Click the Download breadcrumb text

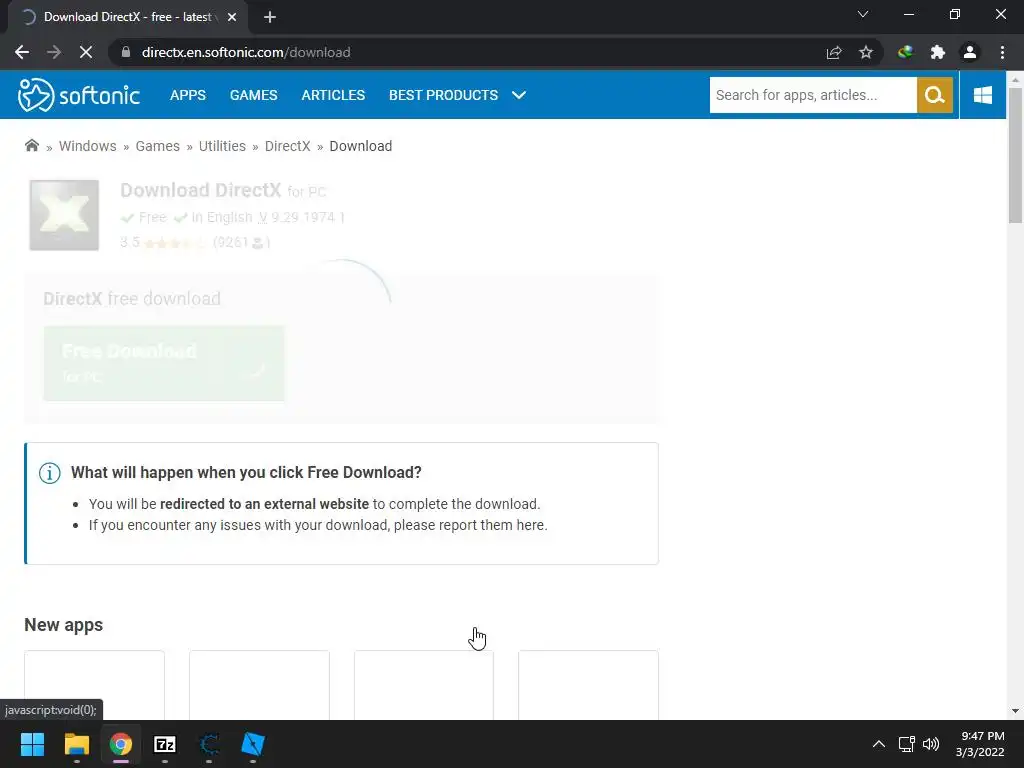pyautogui.click(x=360, y=146)
